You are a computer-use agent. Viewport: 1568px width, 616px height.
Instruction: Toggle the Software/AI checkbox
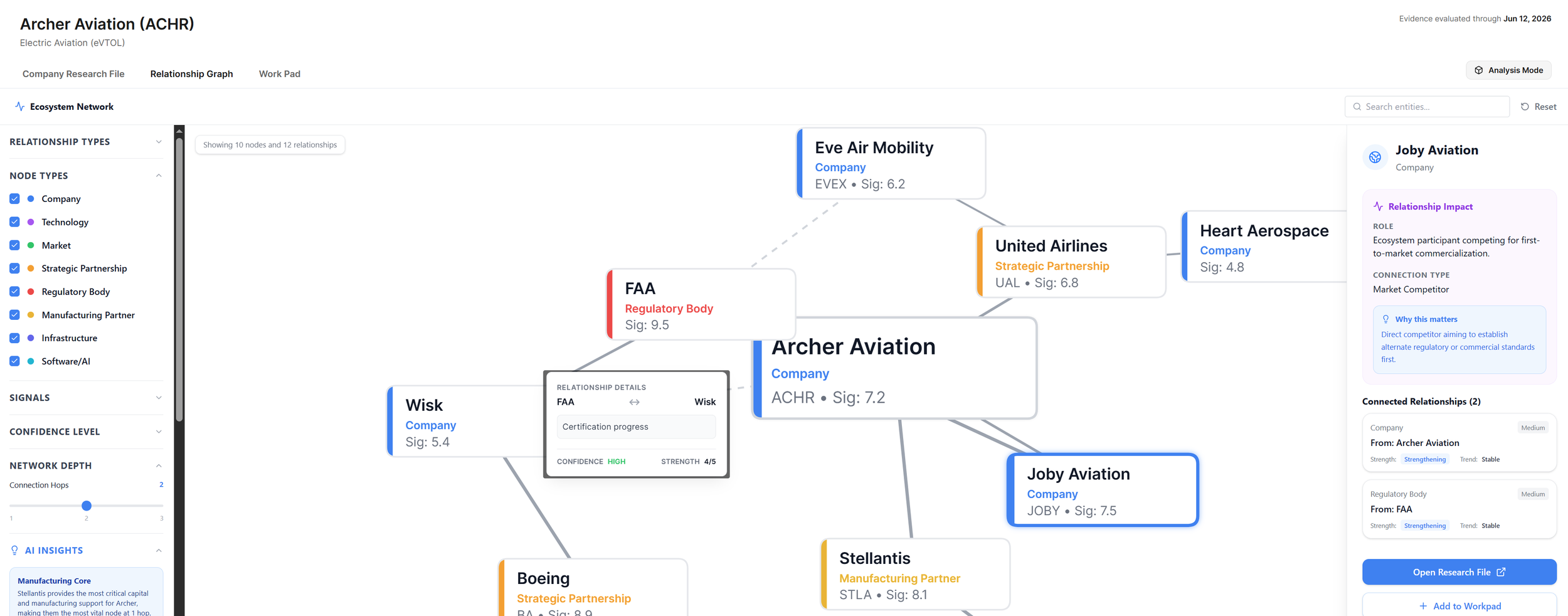[x=14, y=361]
